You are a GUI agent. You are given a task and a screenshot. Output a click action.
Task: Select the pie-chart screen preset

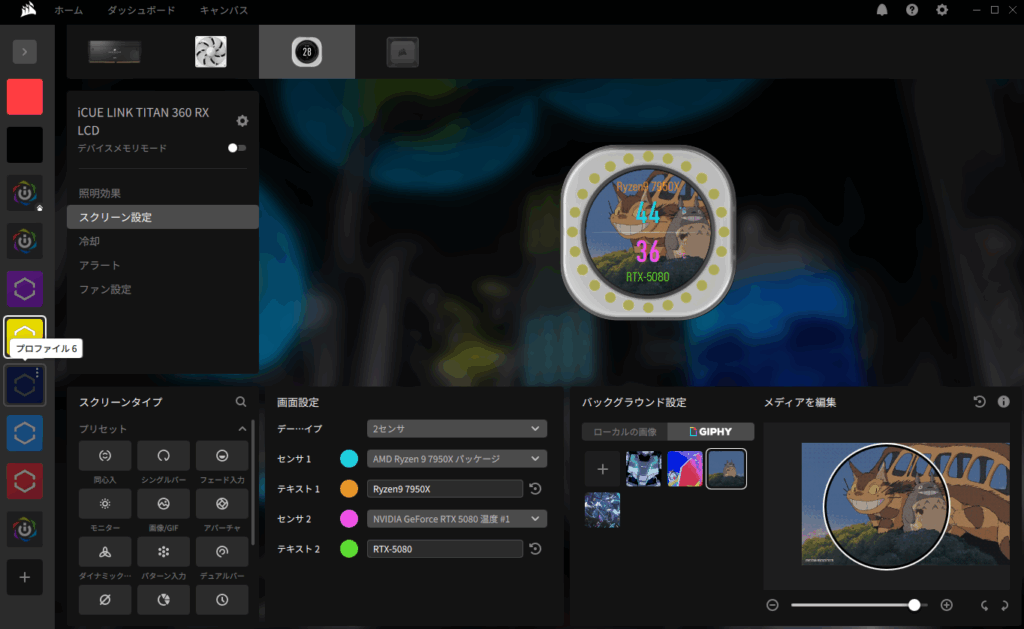(163, 600)
